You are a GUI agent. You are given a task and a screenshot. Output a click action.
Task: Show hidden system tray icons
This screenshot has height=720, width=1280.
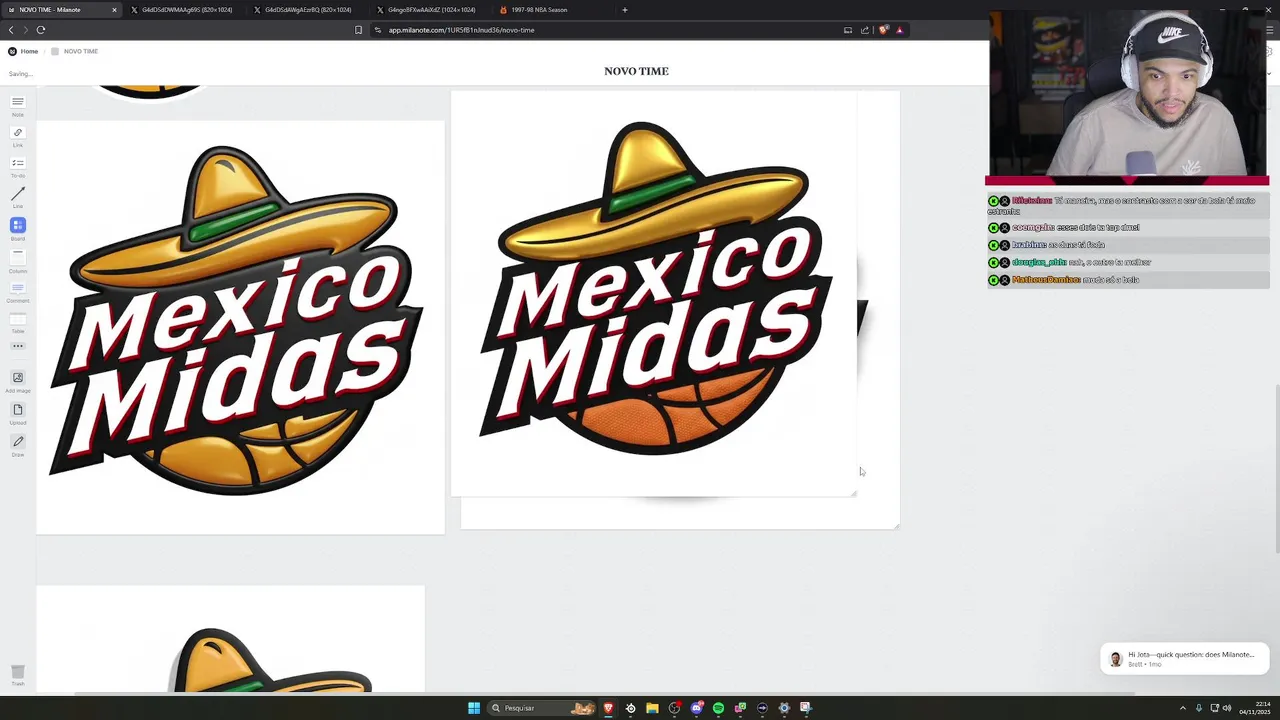click(1183, 708)
